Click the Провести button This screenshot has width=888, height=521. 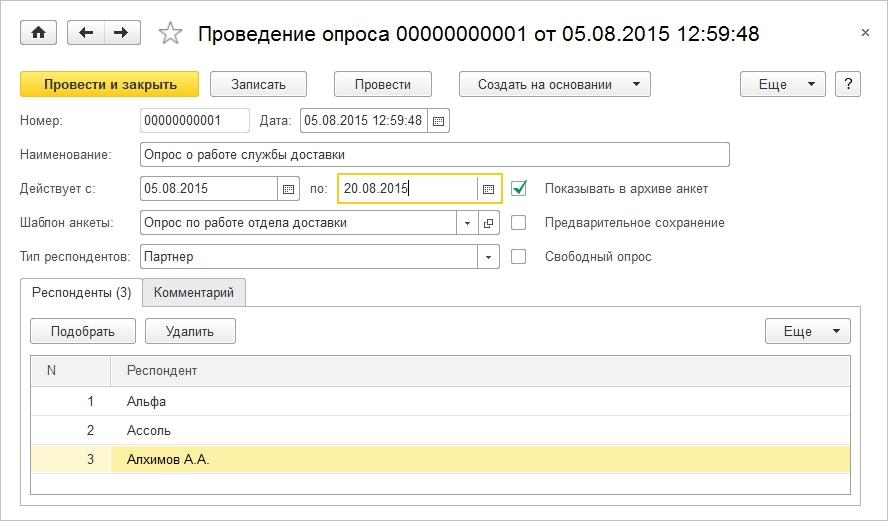[383, 84]
